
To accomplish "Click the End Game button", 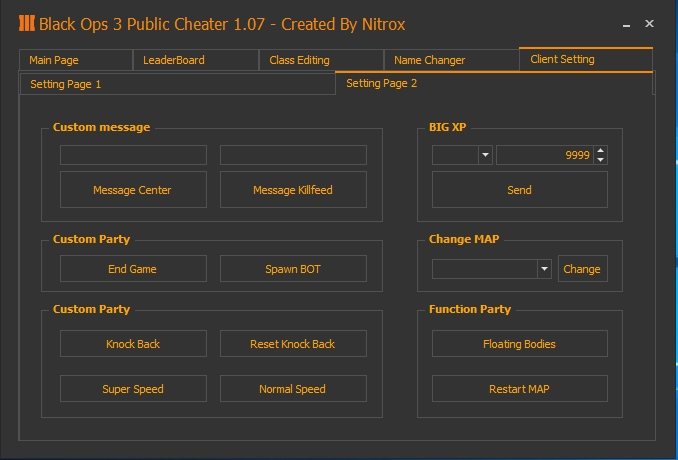I will 133,268.
